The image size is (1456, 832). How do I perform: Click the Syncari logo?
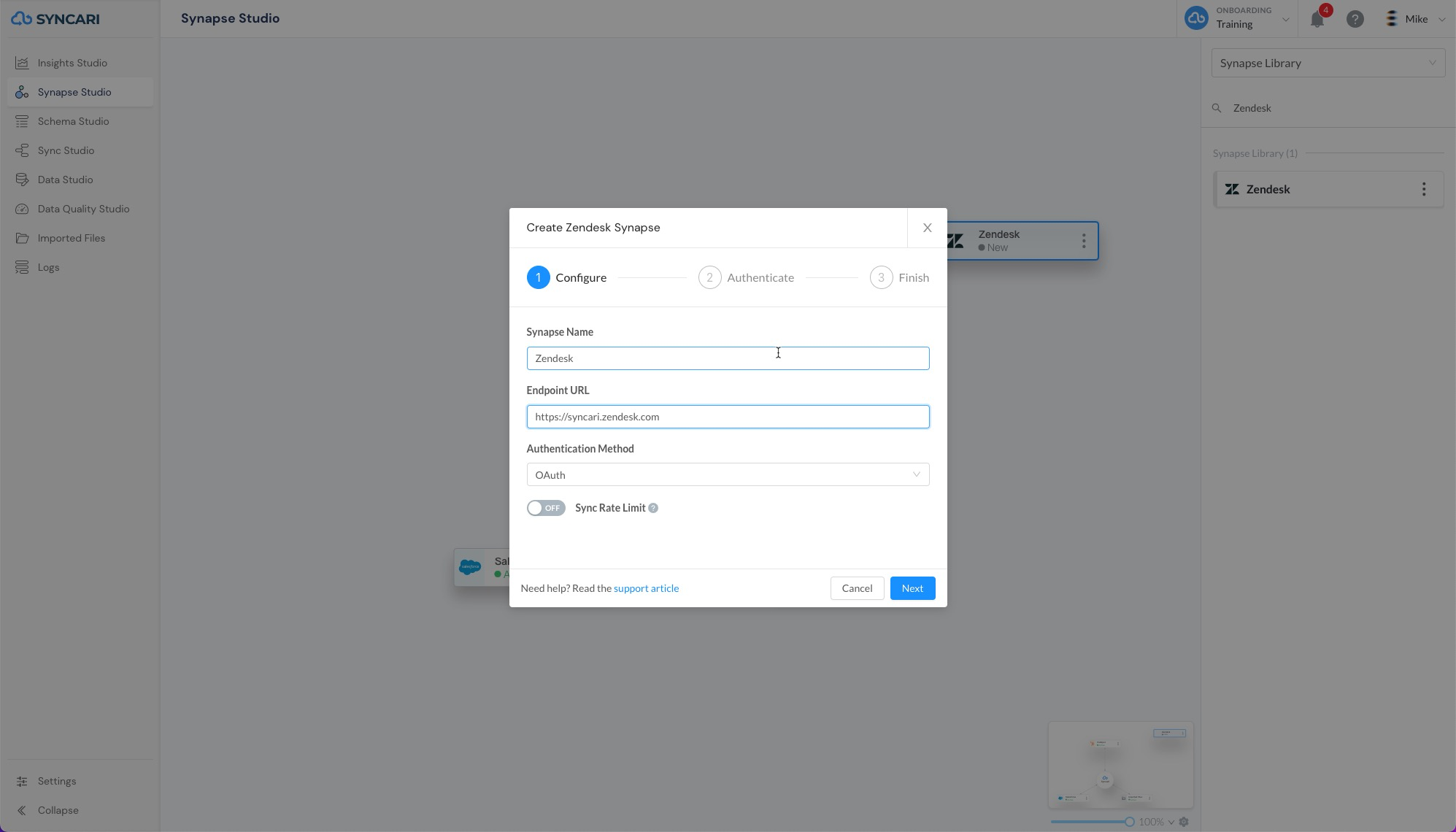[x=55, y=19]
